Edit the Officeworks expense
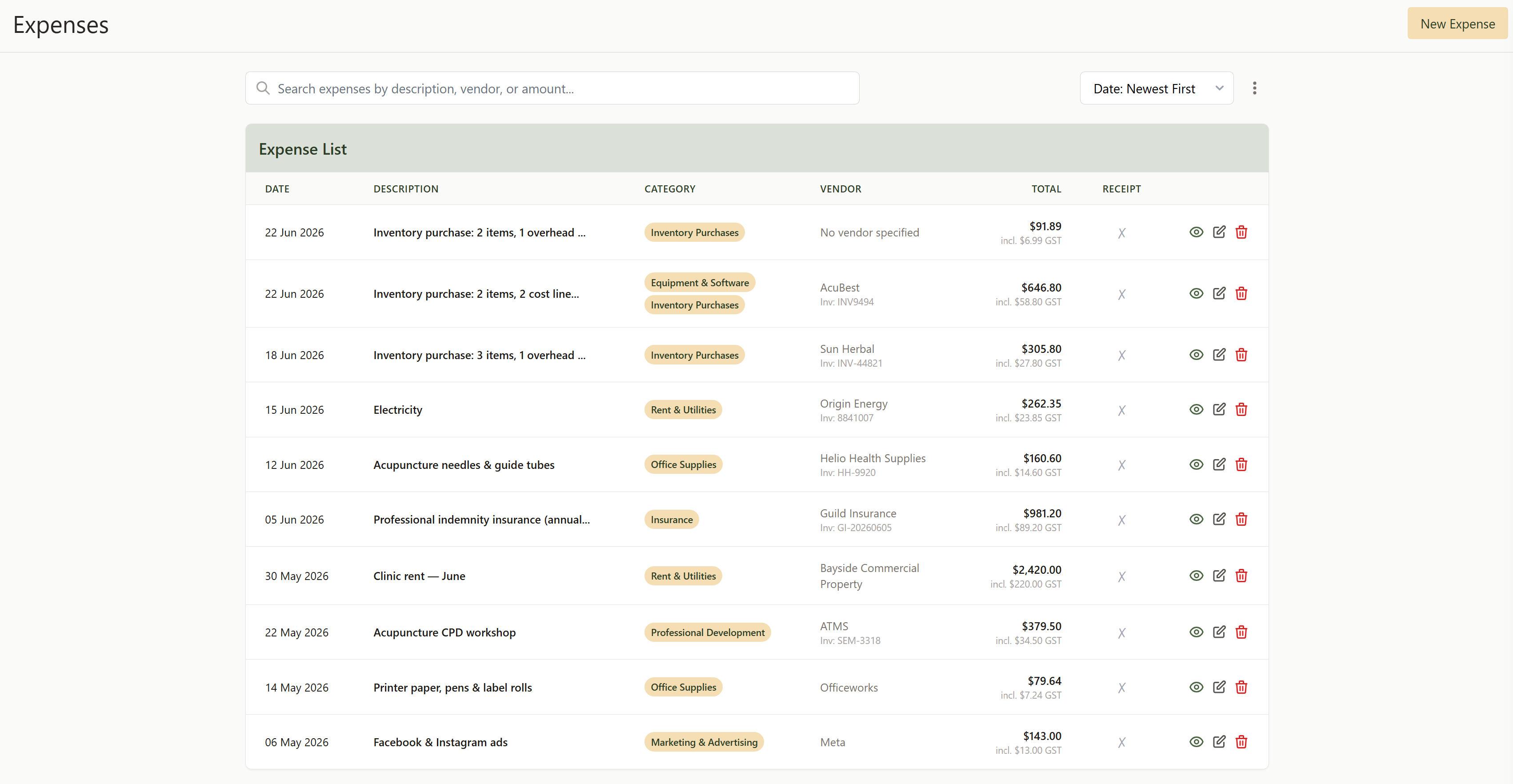This screenshot has width=1513, height=784. tap(1219, 687)
